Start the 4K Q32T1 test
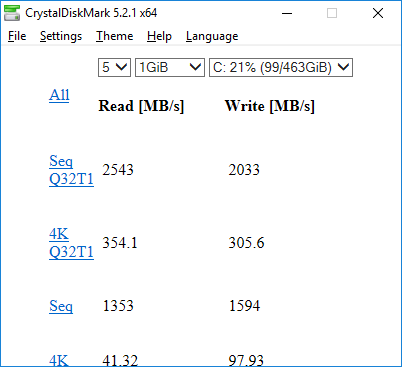 pyautogui.click(x=71, y=243)
